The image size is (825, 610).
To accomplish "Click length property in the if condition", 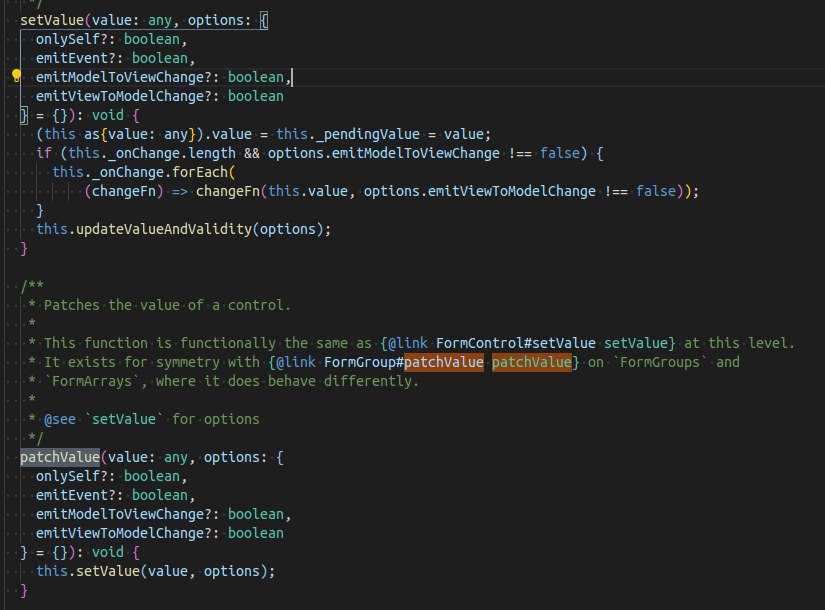I will (x=212, y=153).
